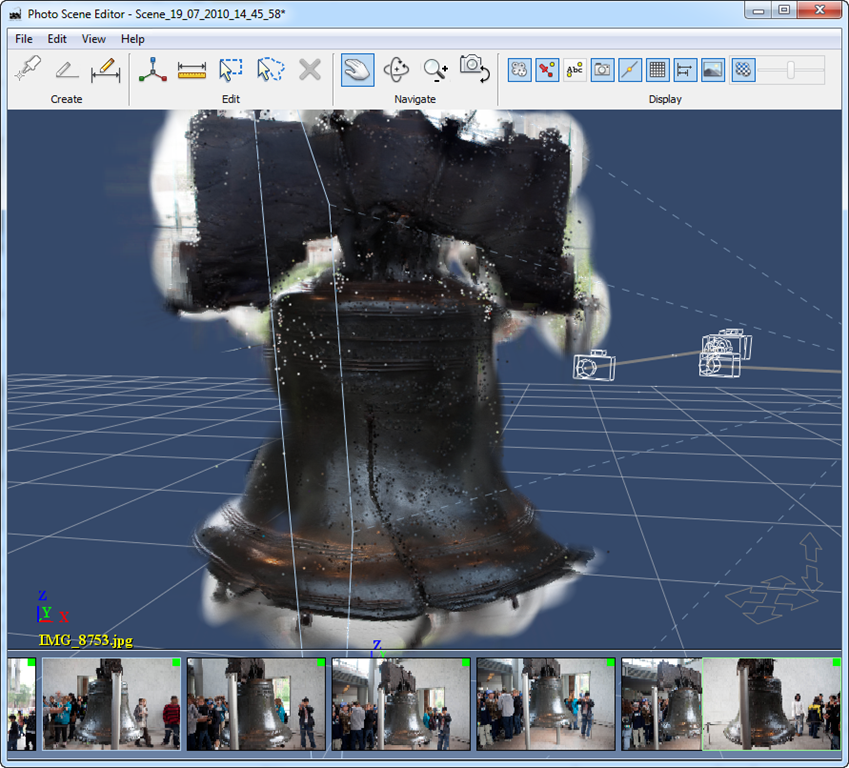The height and width of the screenshot is (768, 849).
Task: Select the create pin tool
Action: pos(27,70)
